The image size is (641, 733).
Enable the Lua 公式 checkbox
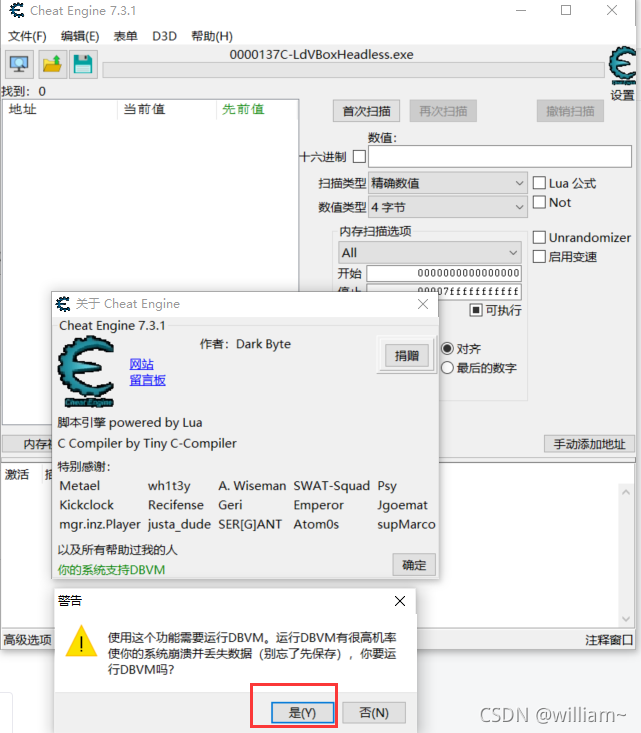point(539,183)
